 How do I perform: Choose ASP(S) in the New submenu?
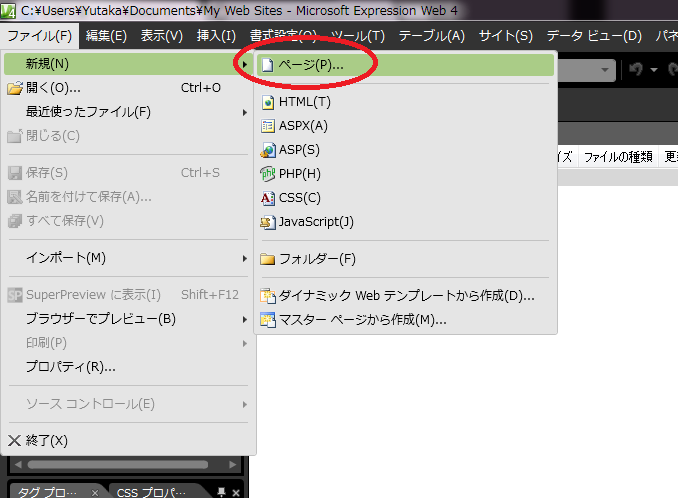(x=405, y=150)
